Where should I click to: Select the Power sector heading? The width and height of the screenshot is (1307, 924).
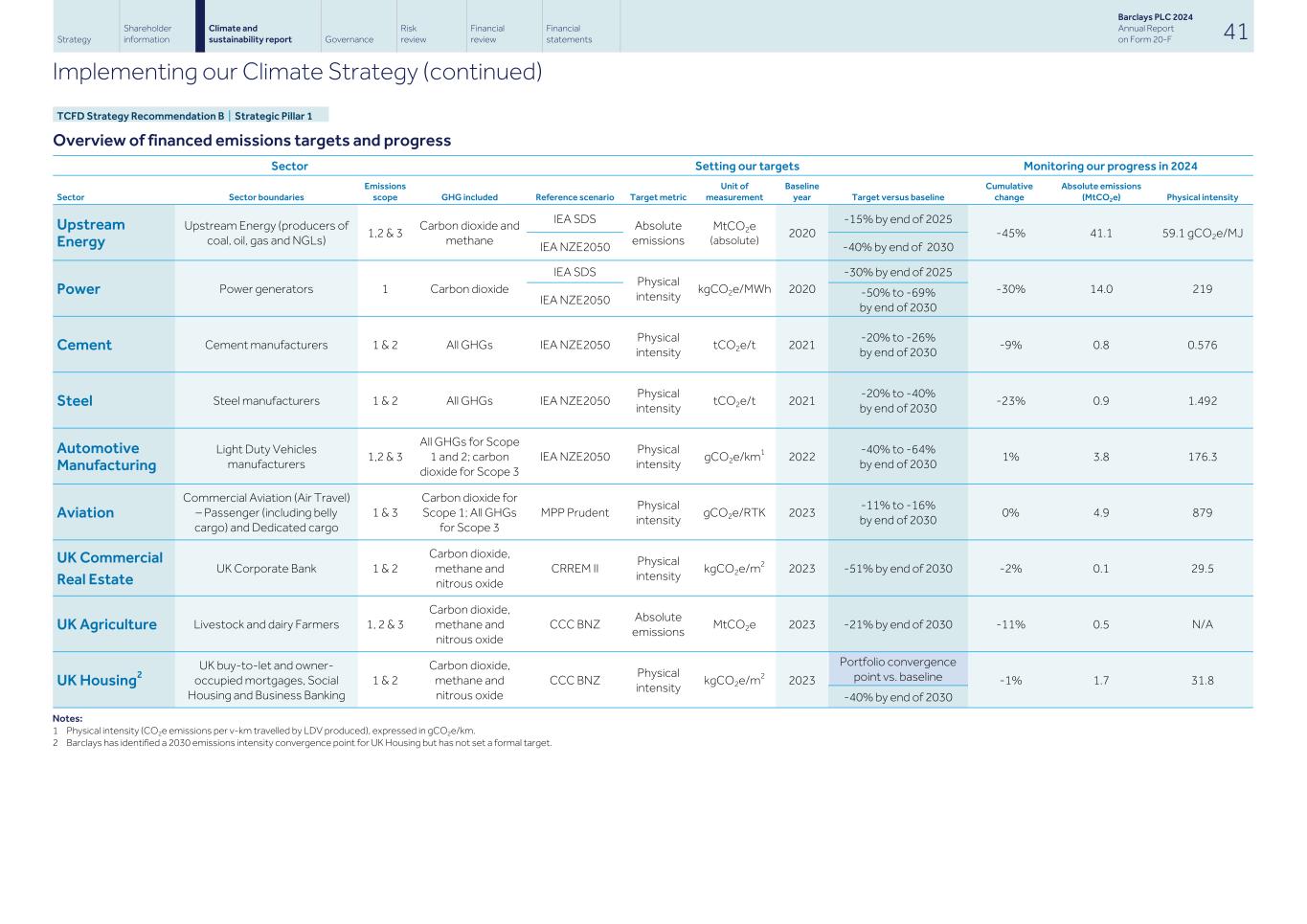click(x=79, y=288)
